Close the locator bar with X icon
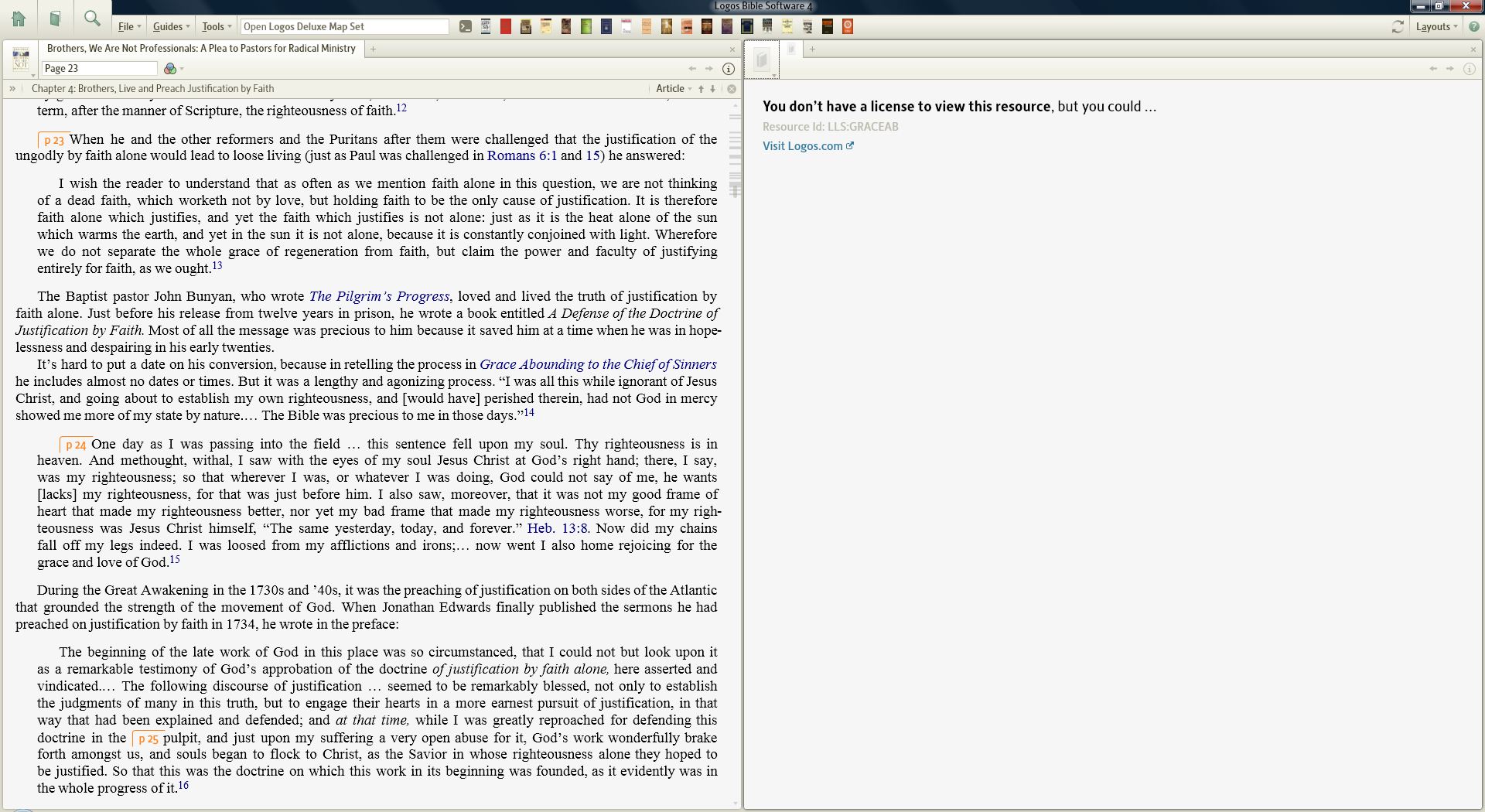The height and width of the screenshot is (812, 1485). [x=731, y=89]
